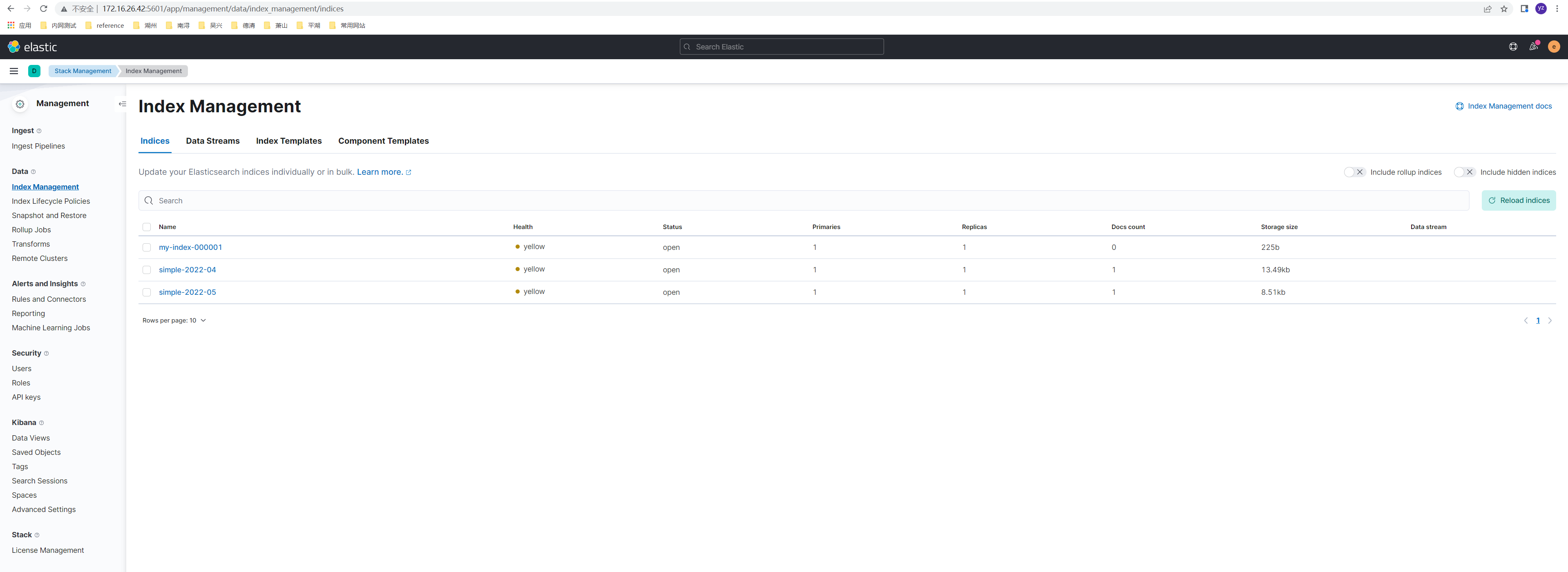Toggle Include rollup indices switch
The height and width of the screenshot is (572, 1568).
(1354, 172)
